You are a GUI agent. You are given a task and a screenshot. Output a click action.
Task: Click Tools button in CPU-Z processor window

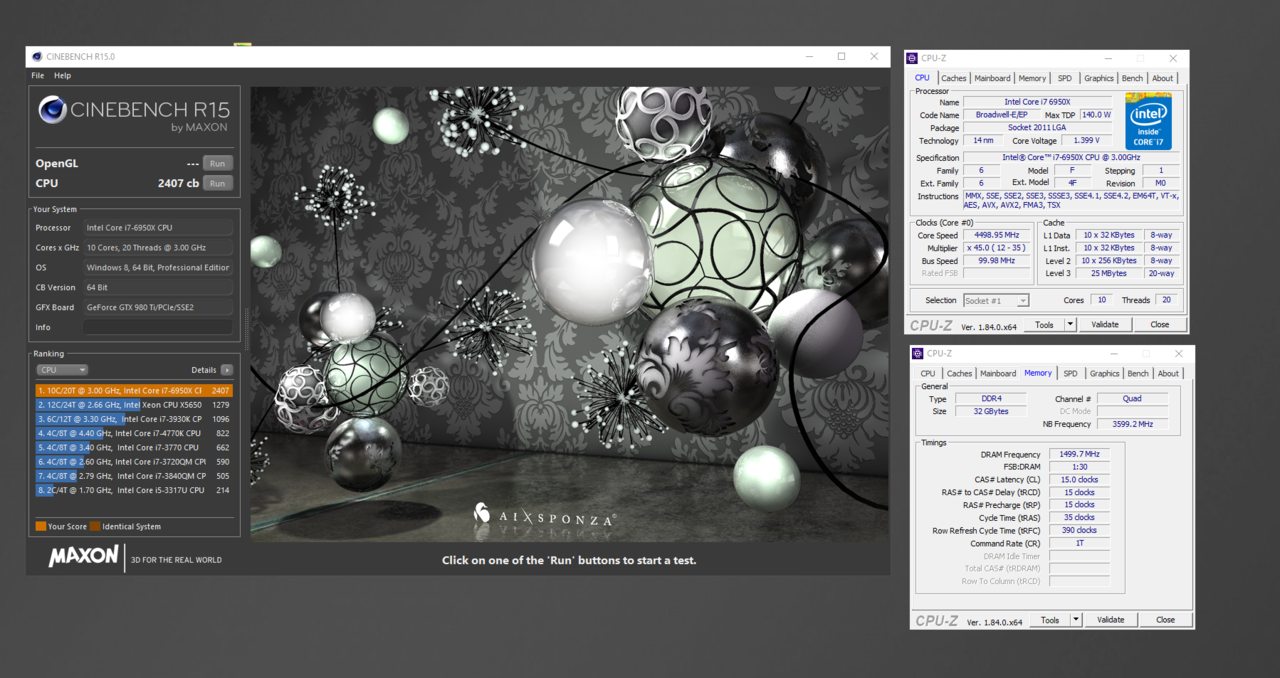click(x=1044, y=325)
